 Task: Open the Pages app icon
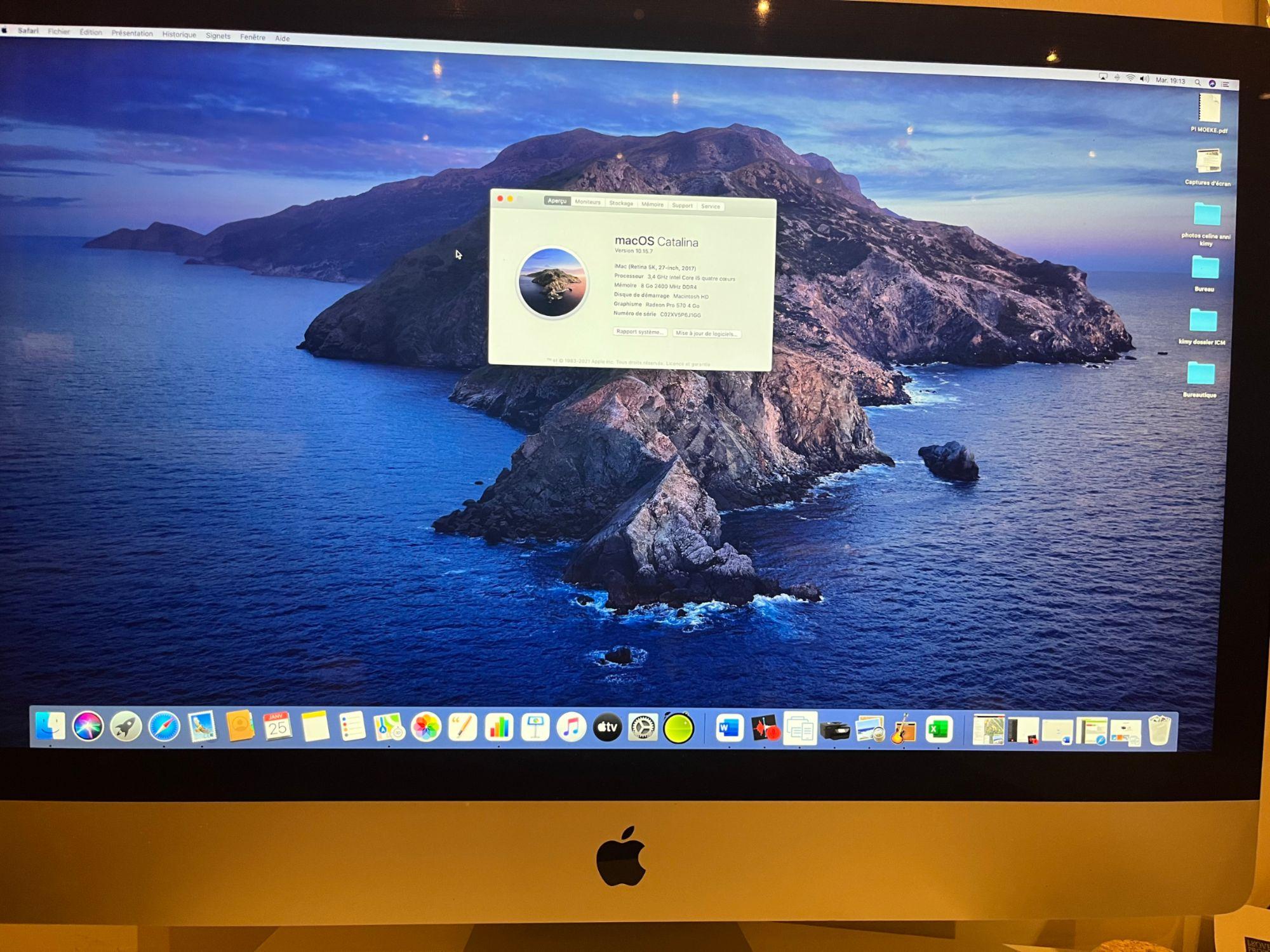[462, 728]
